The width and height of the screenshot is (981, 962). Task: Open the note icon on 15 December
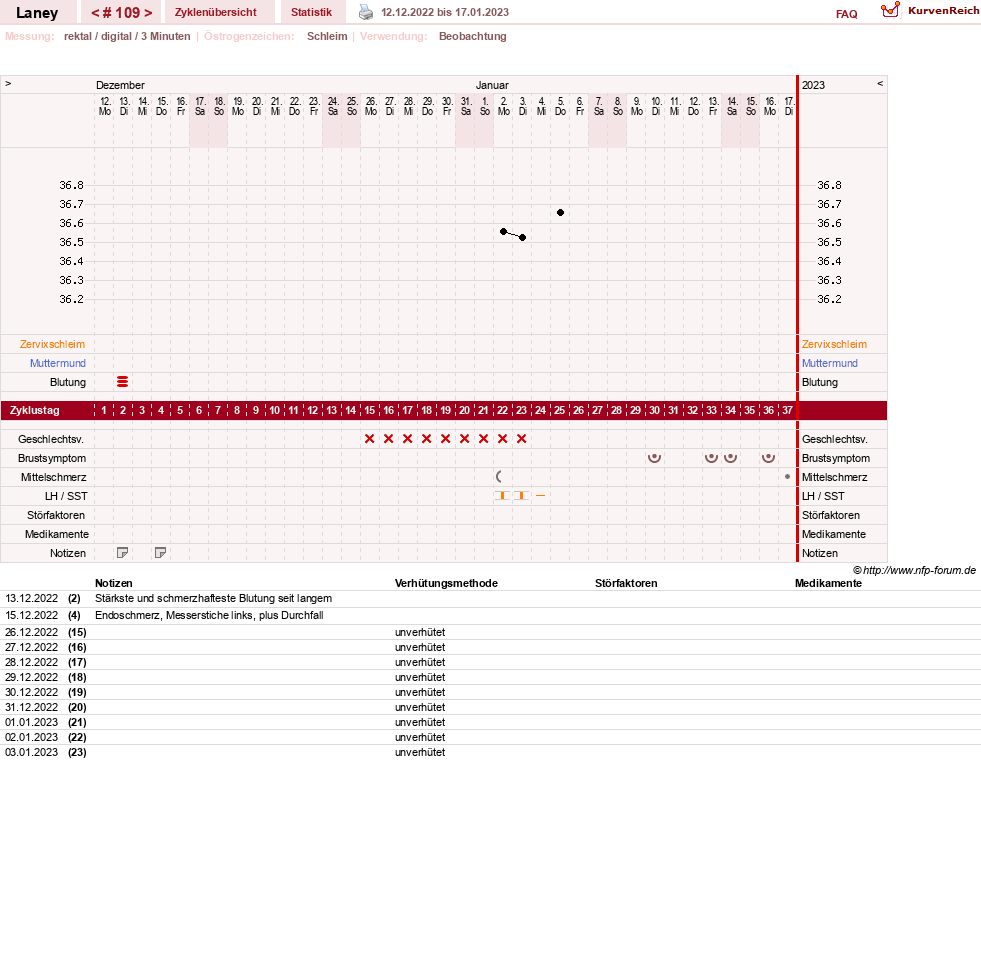(160, 553)
